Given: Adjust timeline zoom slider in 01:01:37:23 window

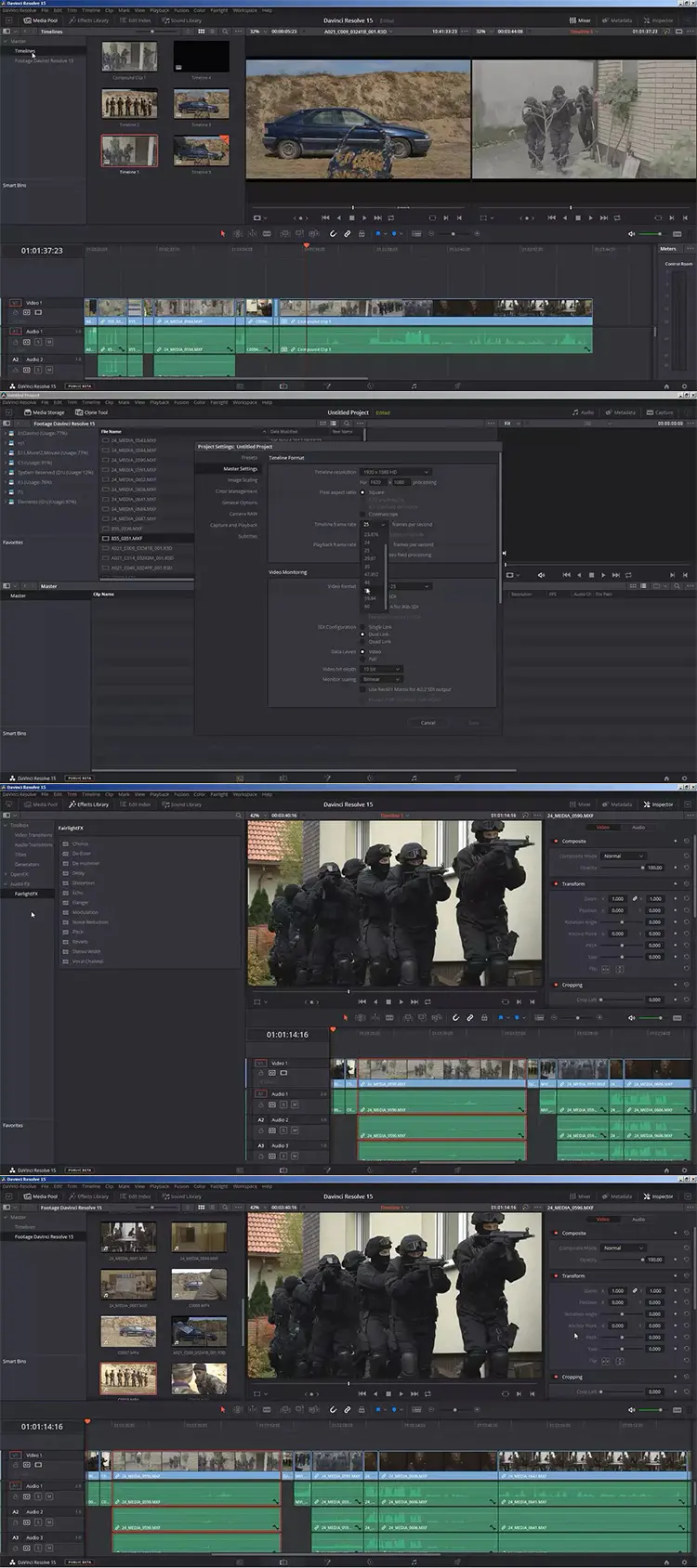Looking at the screenshot, I should (454, 234).
